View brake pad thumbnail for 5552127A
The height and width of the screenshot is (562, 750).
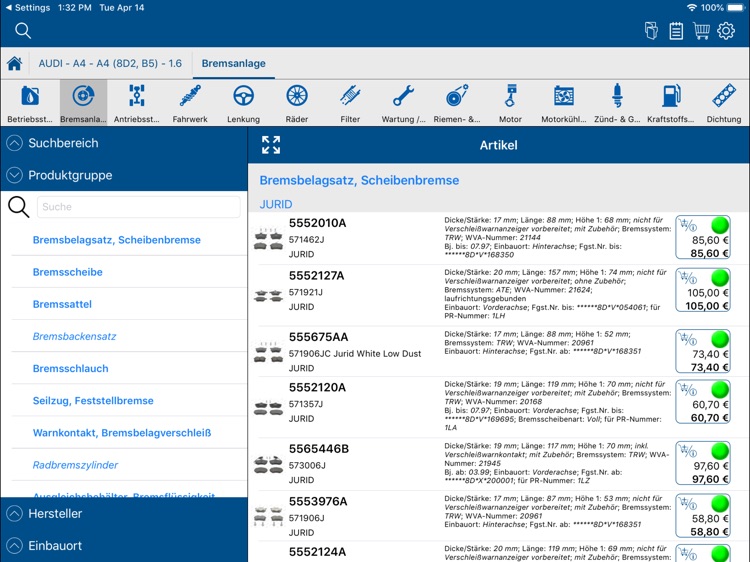coord(268,296)
